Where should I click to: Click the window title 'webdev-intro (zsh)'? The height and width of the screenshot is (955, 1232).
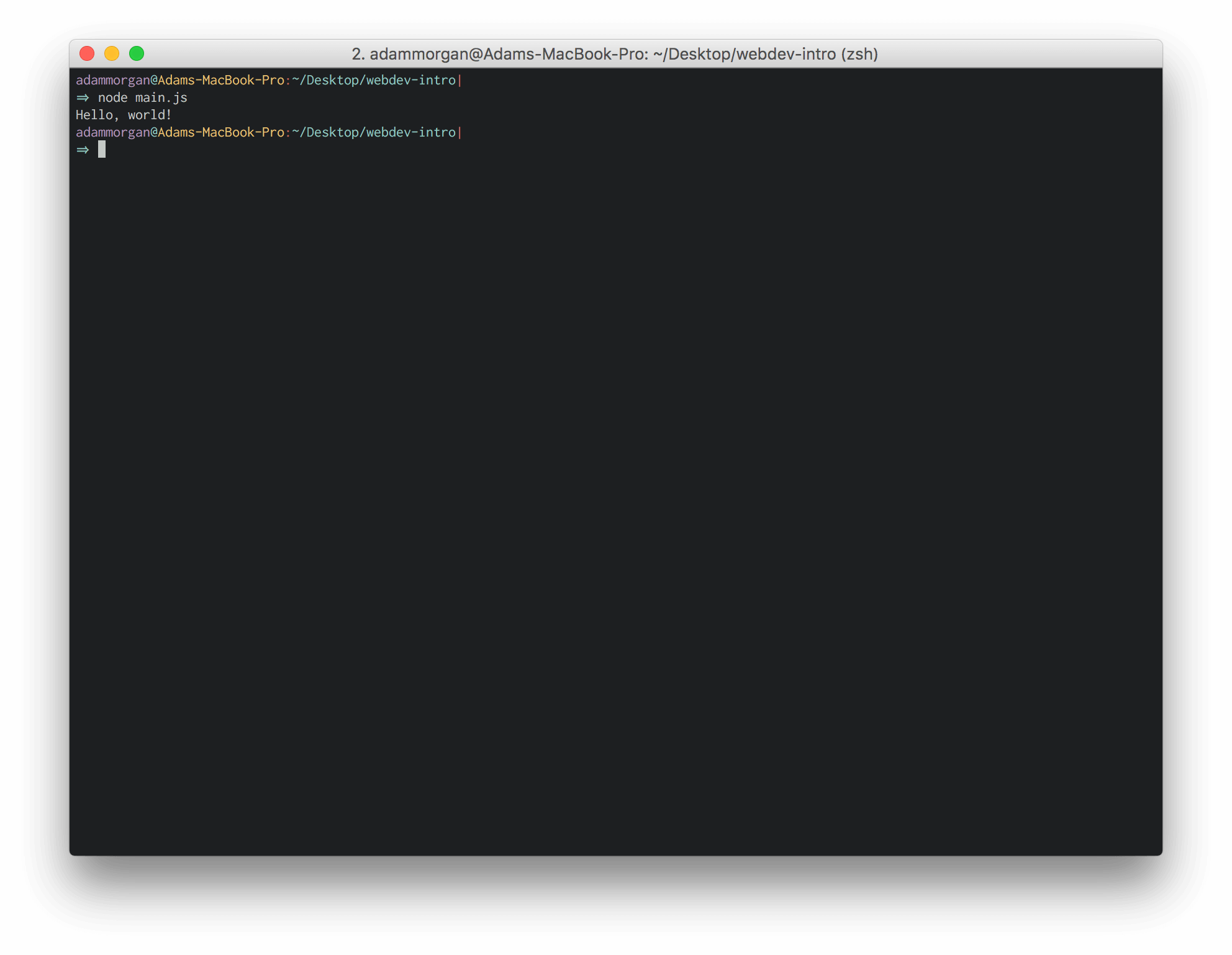[x=807, y=54]
